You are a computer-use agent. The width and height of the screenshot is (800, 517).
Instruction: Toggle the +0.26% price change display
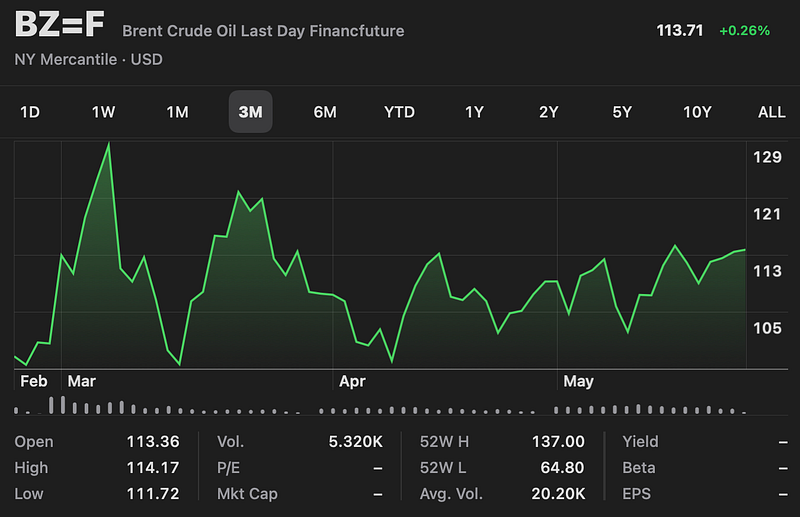(744, 31)
